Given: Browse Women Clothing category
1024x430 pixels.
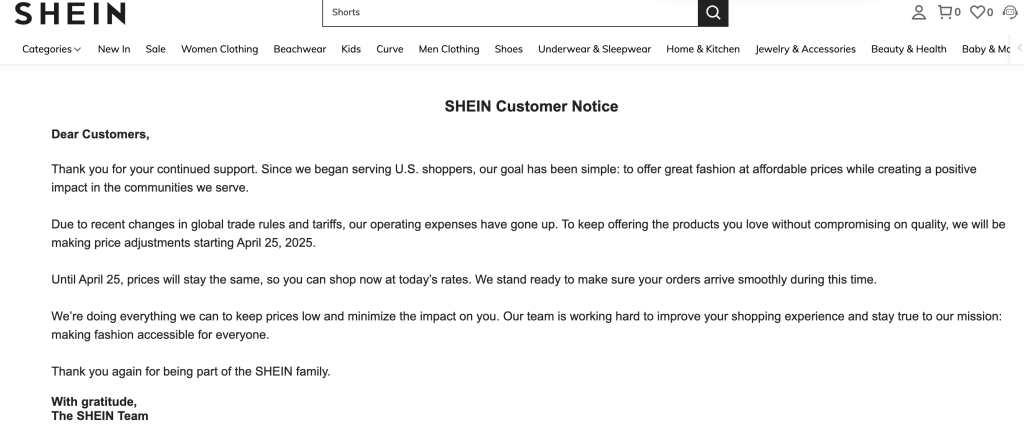Looking at the screenshot, I should point(219,49).
